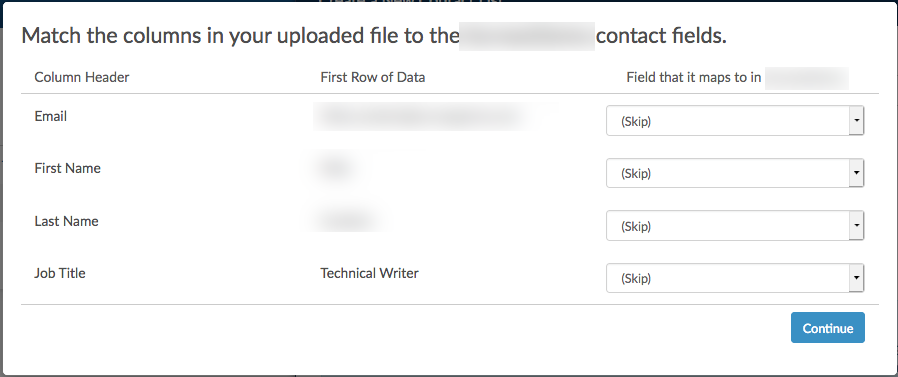Click the arrow on the First Name row dropdown
898x377 pixels.
[x=856, y=173]
